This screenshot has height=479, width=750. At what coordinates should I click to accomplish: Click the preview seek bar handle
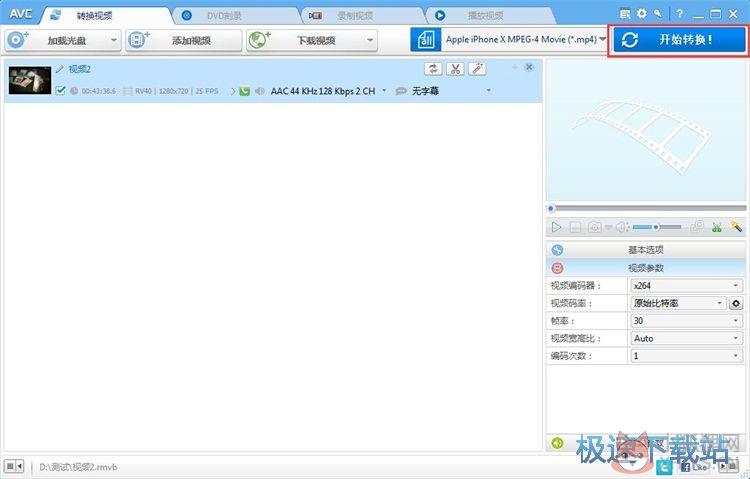(551, 208)
